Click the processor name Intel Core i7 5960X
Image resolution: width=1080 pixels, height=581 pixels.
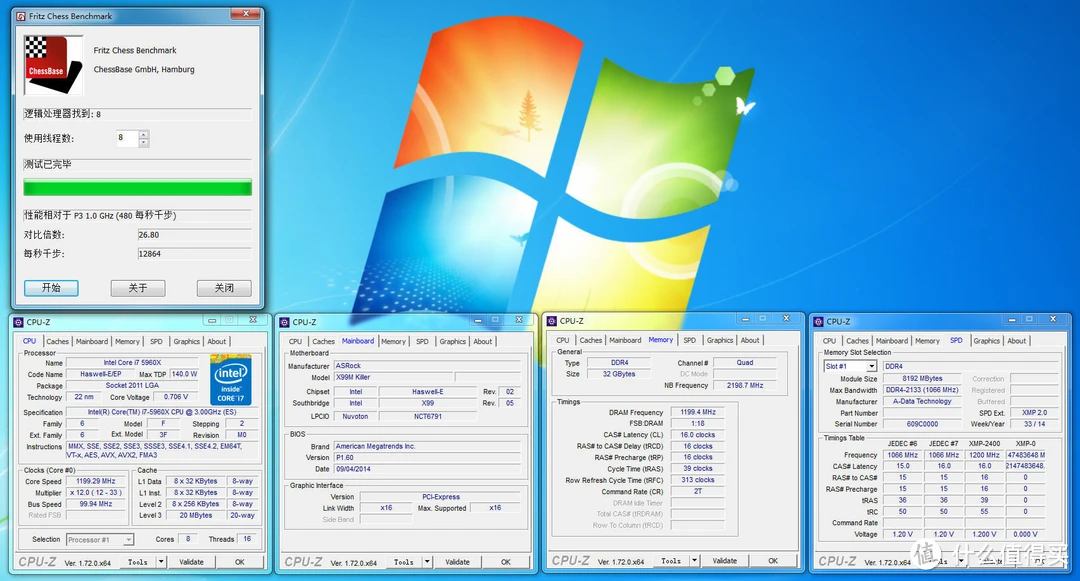point(132,363)
